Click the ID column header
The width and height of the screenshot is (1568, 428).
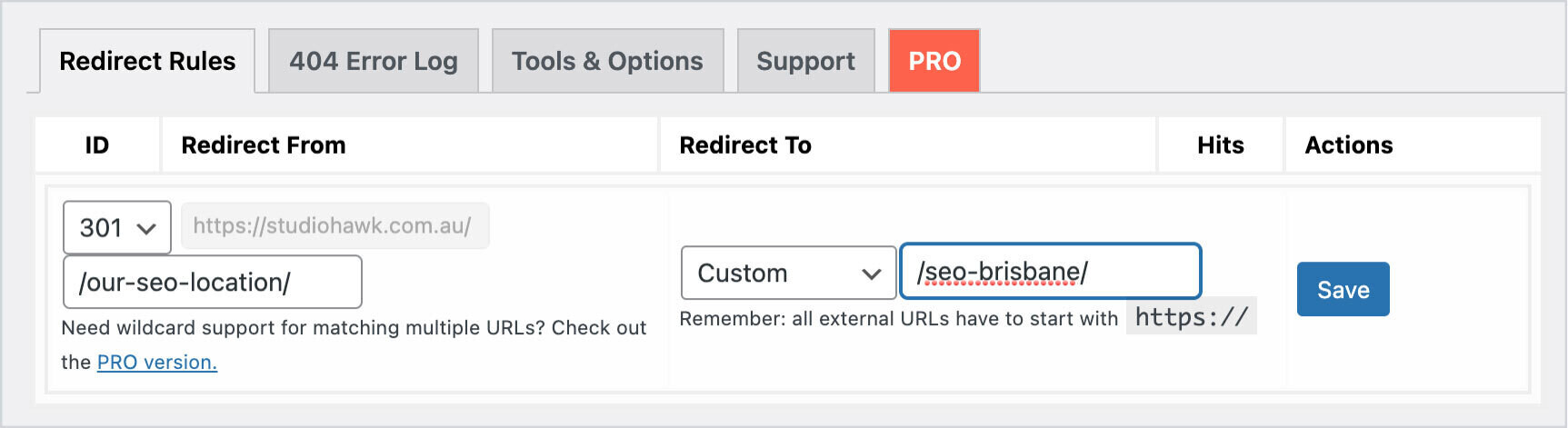97,145
